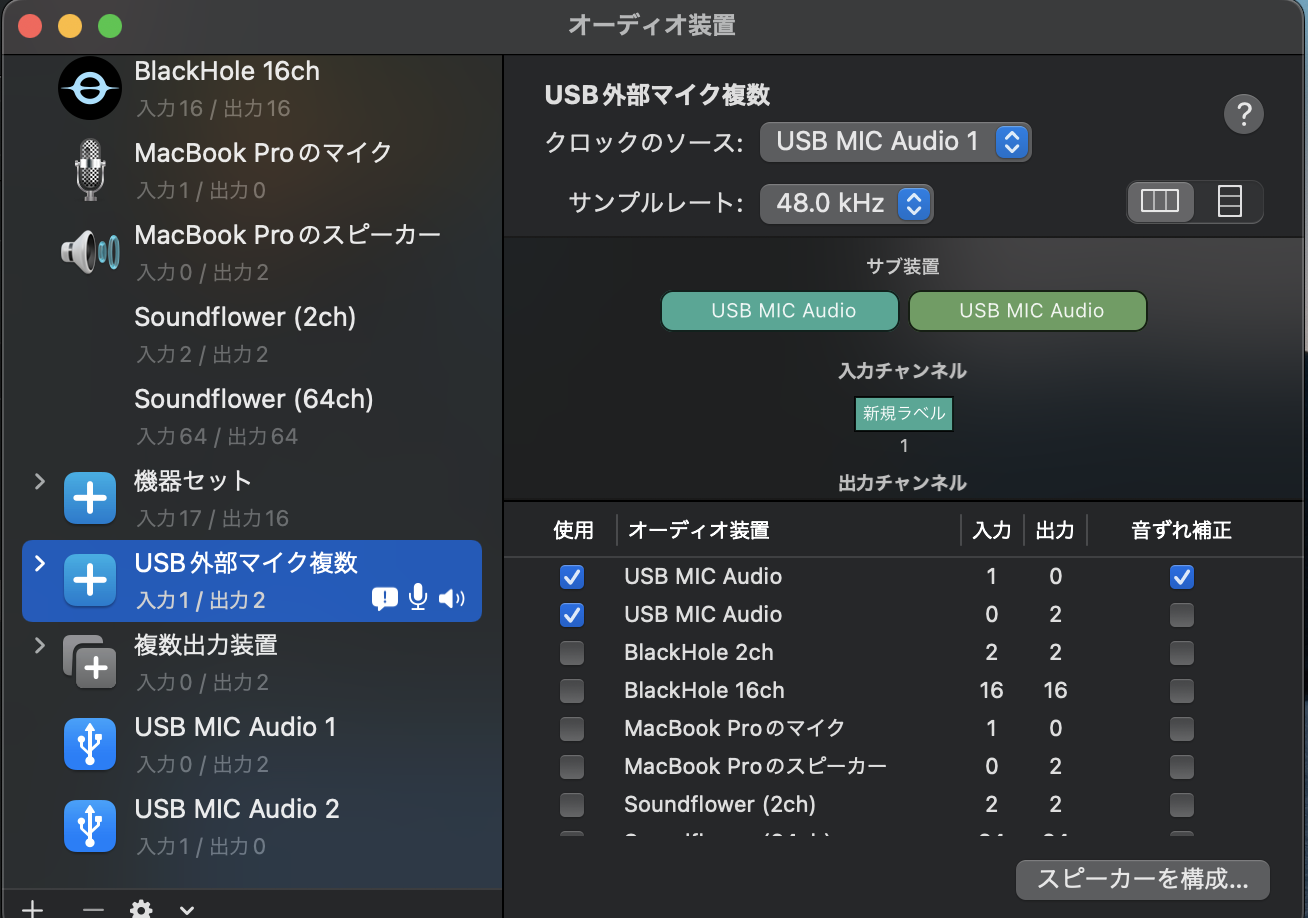Select the green USB MIC Audio sub-device tab

[1027, 311]
